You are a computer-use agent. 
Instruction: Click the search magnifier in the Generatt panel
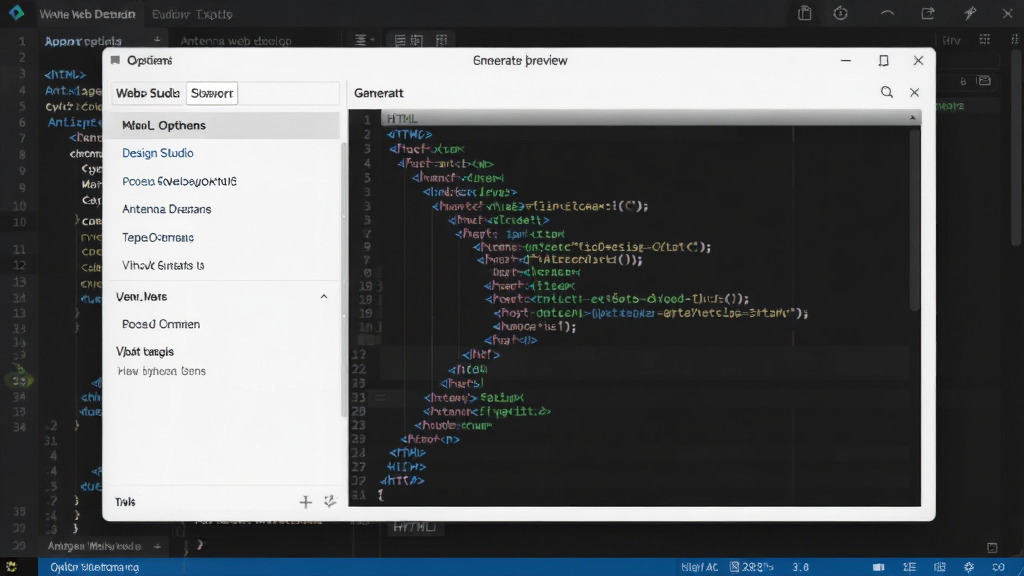click(x=886, y=93)
